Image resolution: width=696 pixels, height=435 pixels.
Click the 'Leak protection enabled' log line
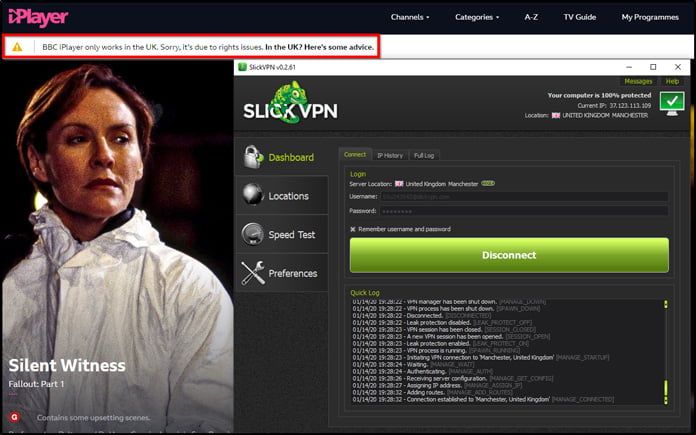[x=441, y=344]
